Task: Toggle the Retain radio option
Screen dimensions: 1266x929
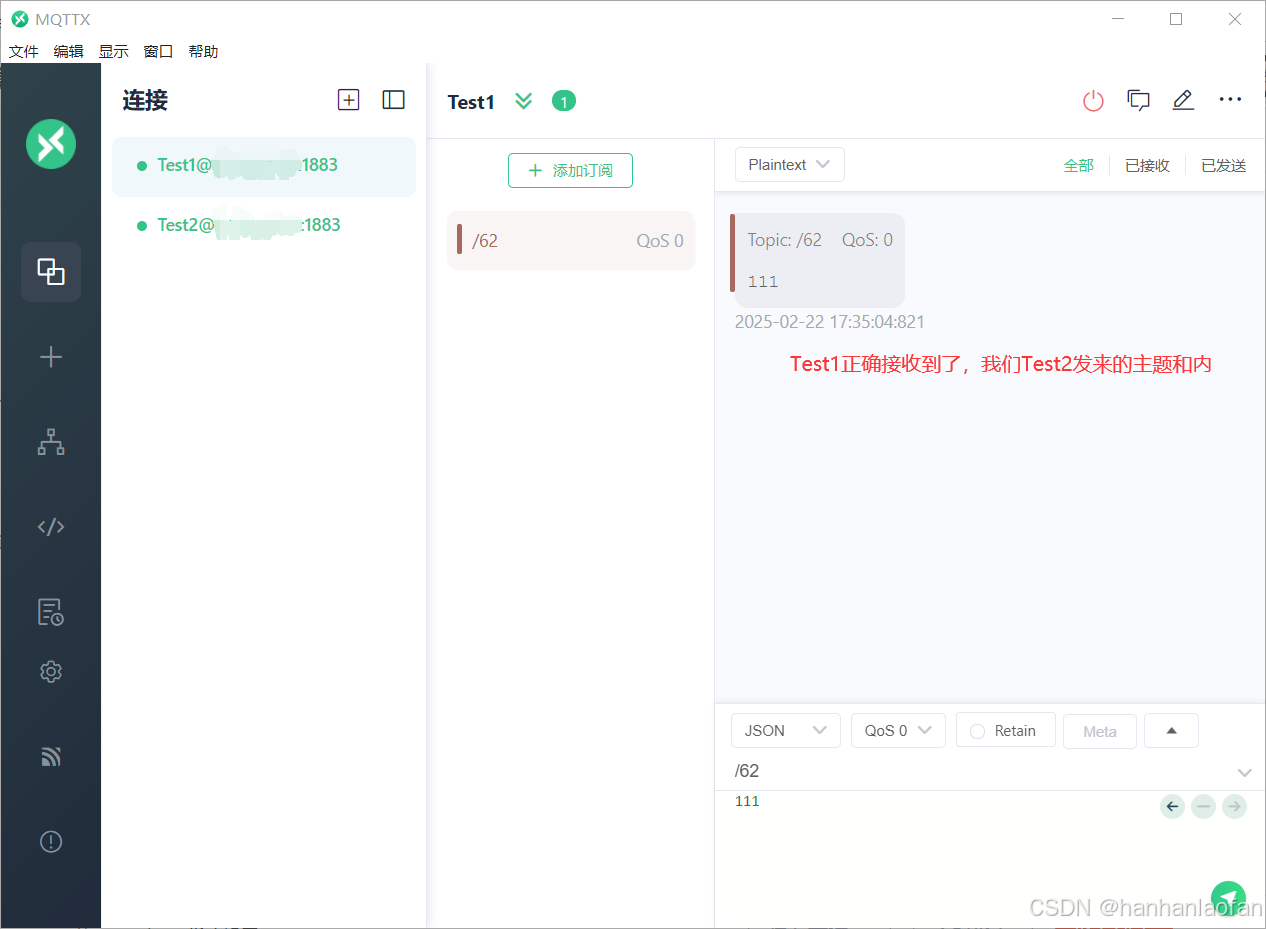Action: 1006,731
